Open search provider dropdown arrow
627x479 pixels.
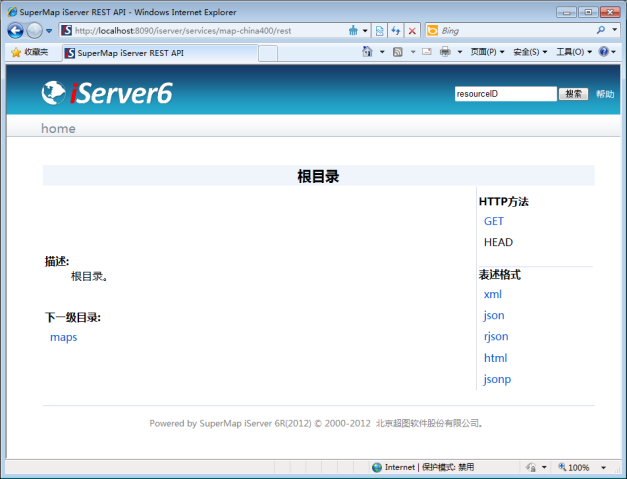click(x=615, y=30)
